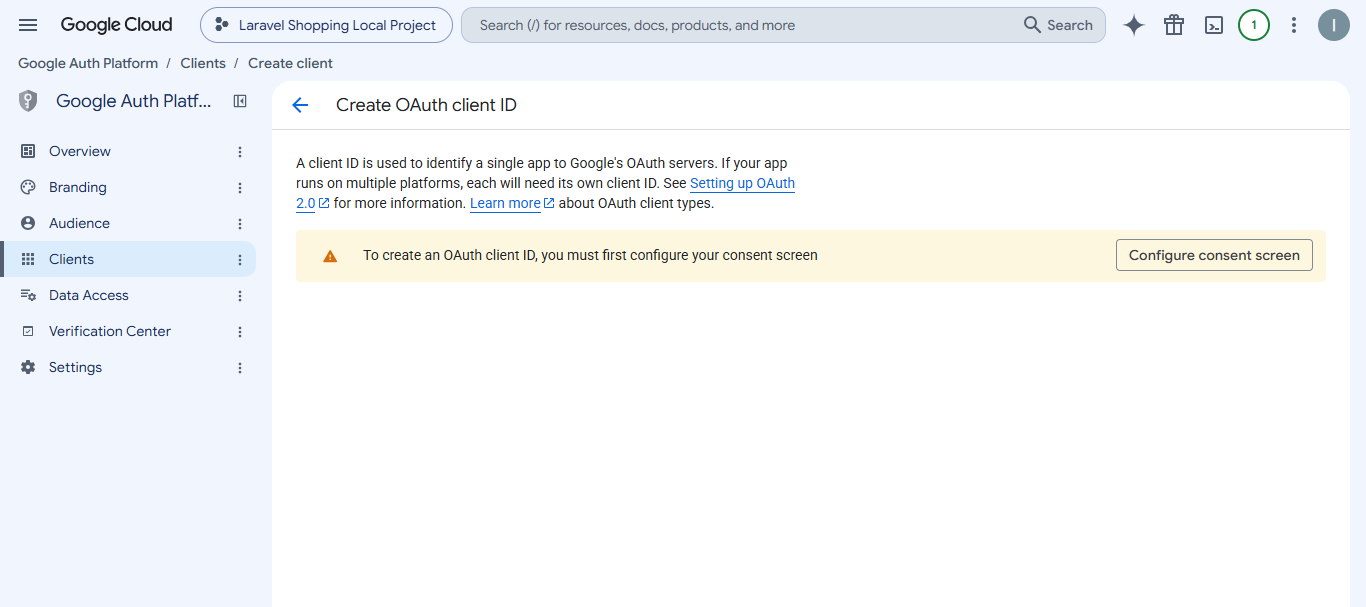Open Gemini AI assistant sparkle icon
Viewport: 1366px width, 607px height.
pos(1134,25)
